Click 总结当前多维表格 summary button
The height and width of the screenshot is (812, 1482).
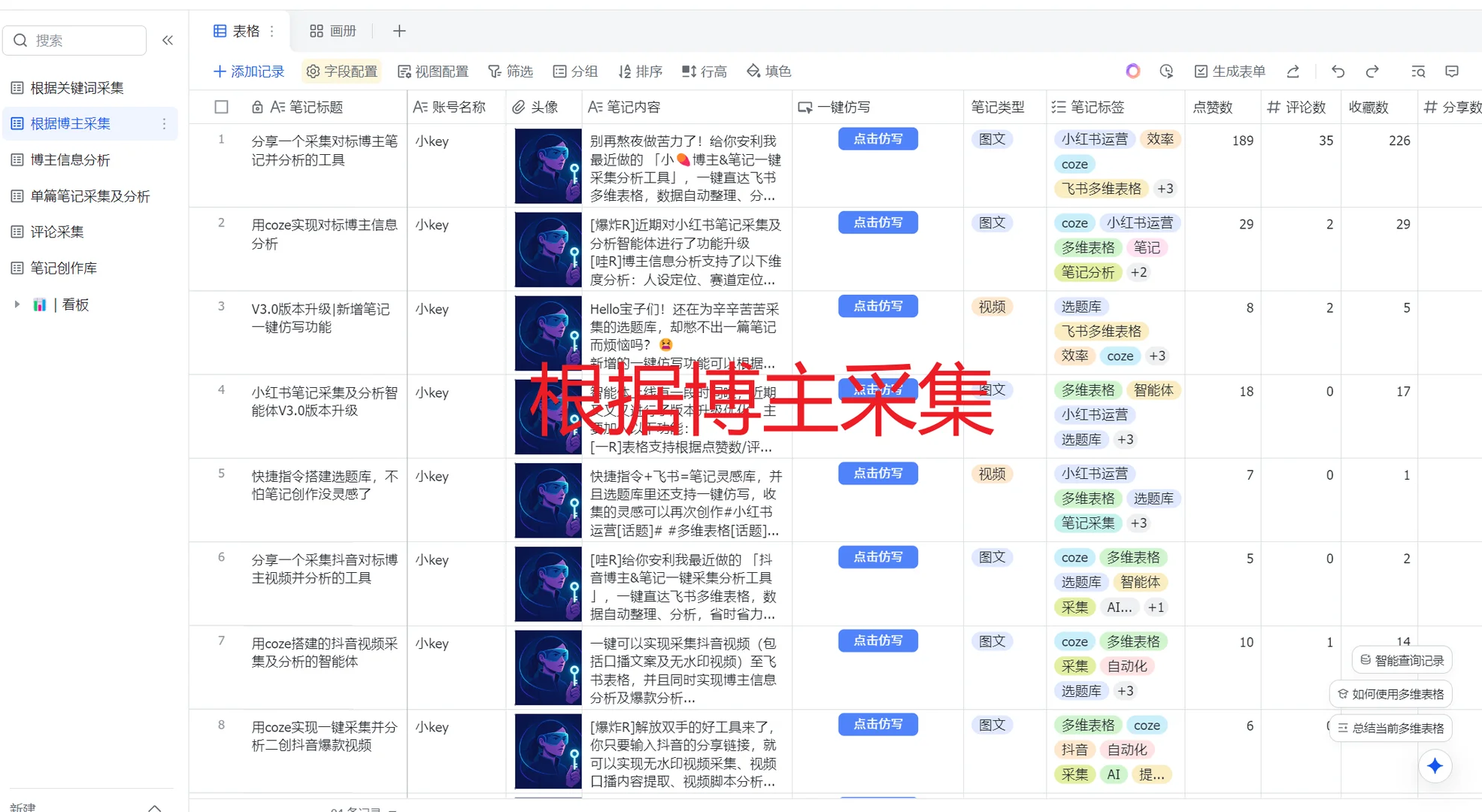tap(1390, 728)
